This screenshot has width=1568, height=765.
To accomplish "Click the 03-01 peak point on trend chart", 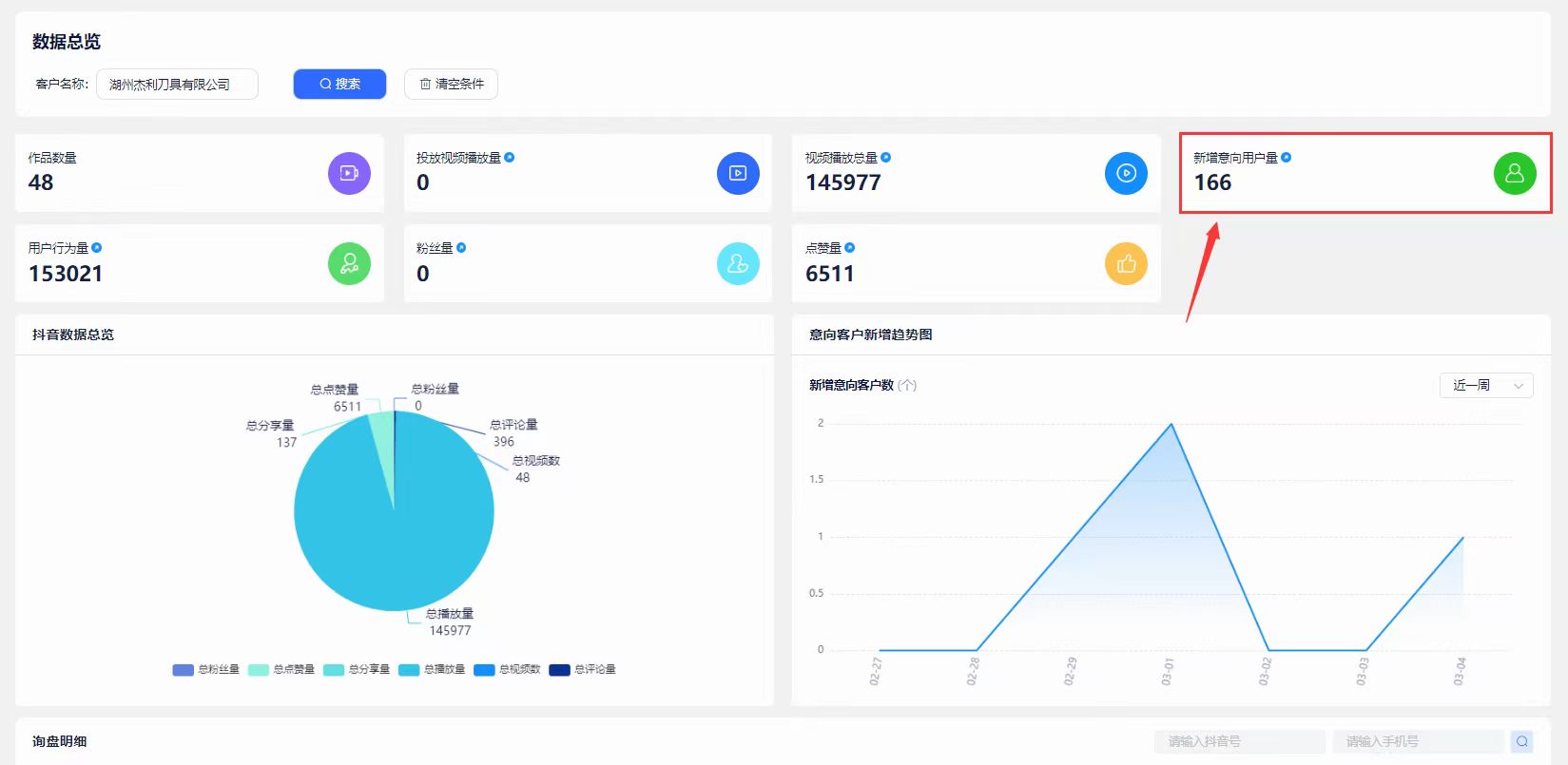I will 1171,424.
